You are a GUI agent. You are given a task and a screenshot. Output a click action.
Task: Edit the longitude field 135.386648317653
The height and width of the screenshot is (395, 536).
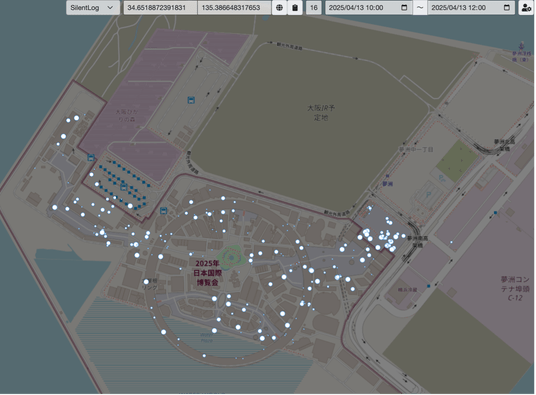point(234,8)
